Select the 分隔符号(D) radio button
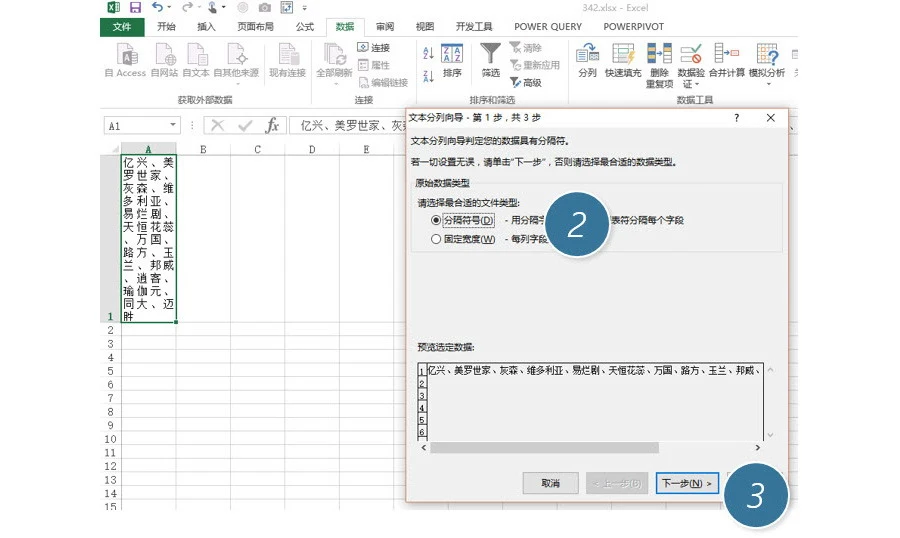900x538 pixels. click(436, 220)
